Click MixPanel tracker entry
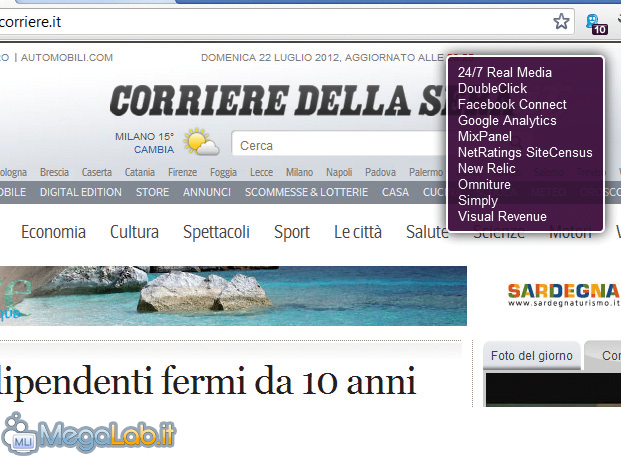Image resolution: width=621 pixels, height=459 pixels. [485, 137]
